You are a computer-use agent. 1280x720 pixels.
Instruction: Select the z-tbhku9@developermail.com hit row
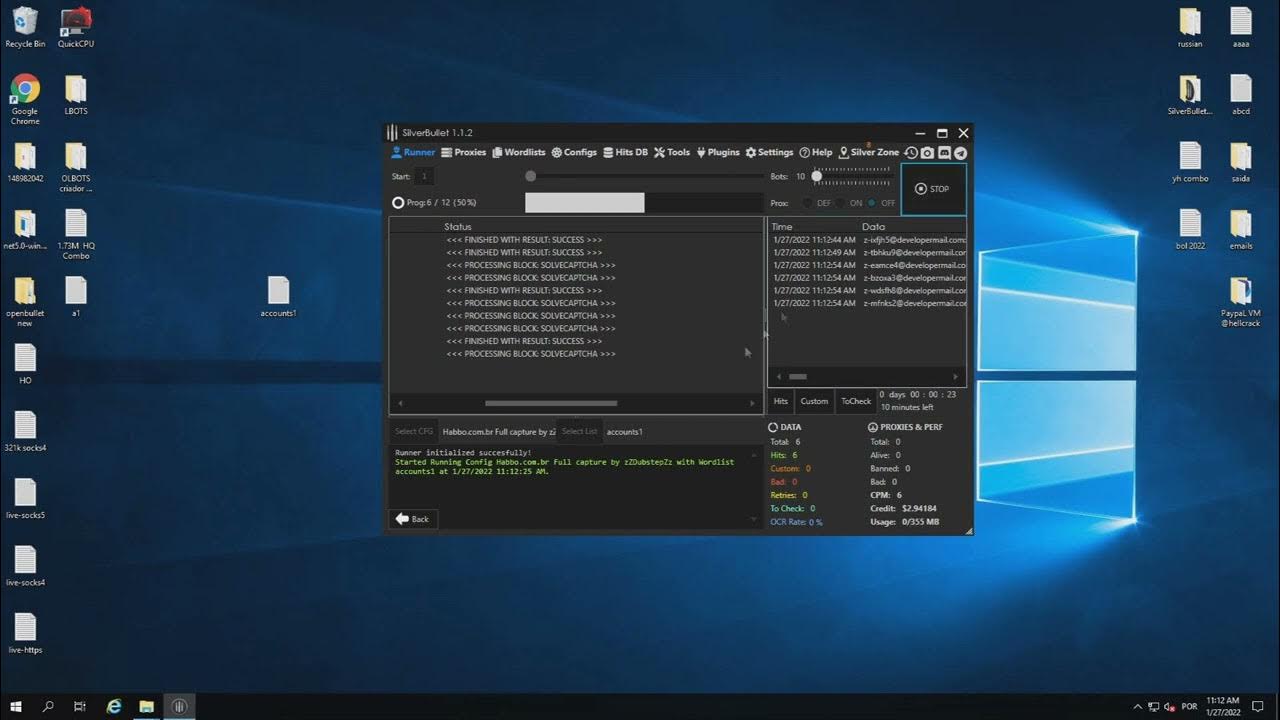point(867,252)
